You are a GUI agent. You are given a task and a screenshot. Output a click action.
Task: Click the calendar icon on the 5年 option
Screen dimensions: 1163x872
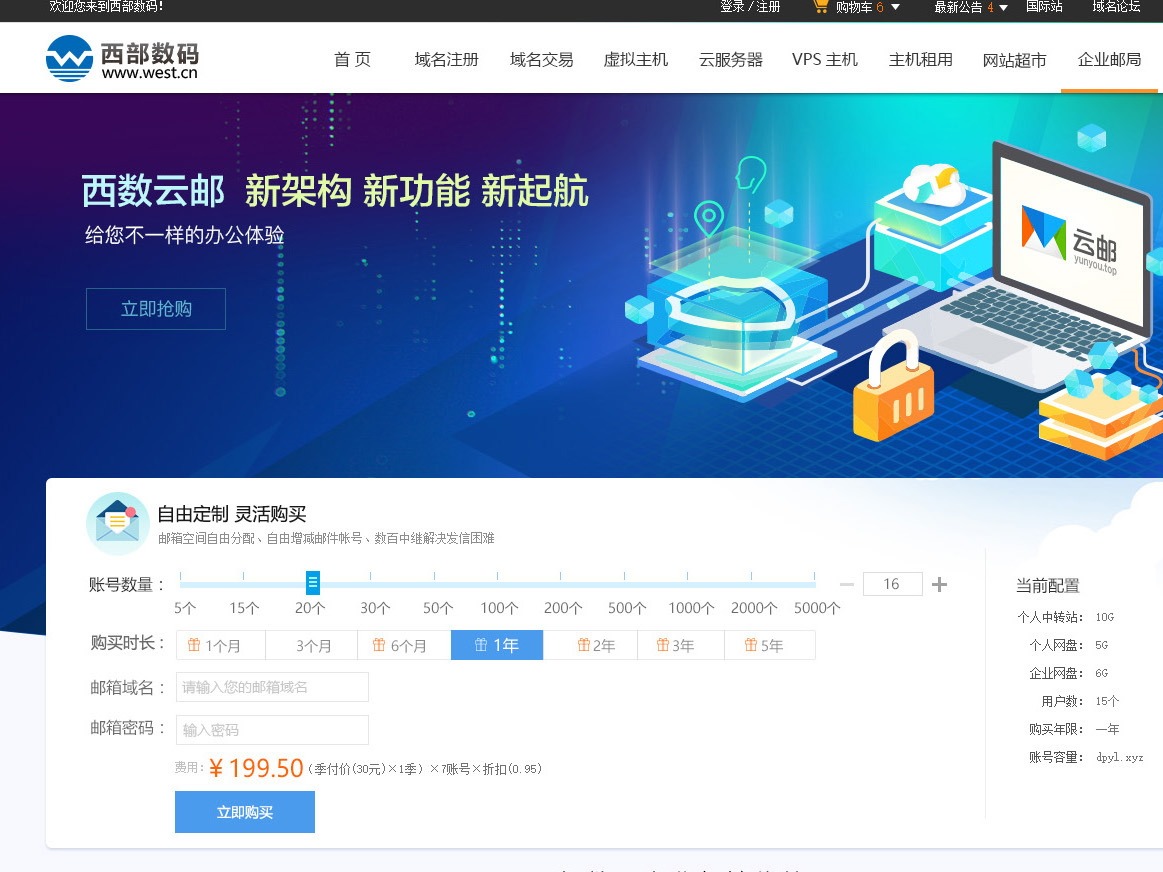pyautogui.click(x=750, y=645)
